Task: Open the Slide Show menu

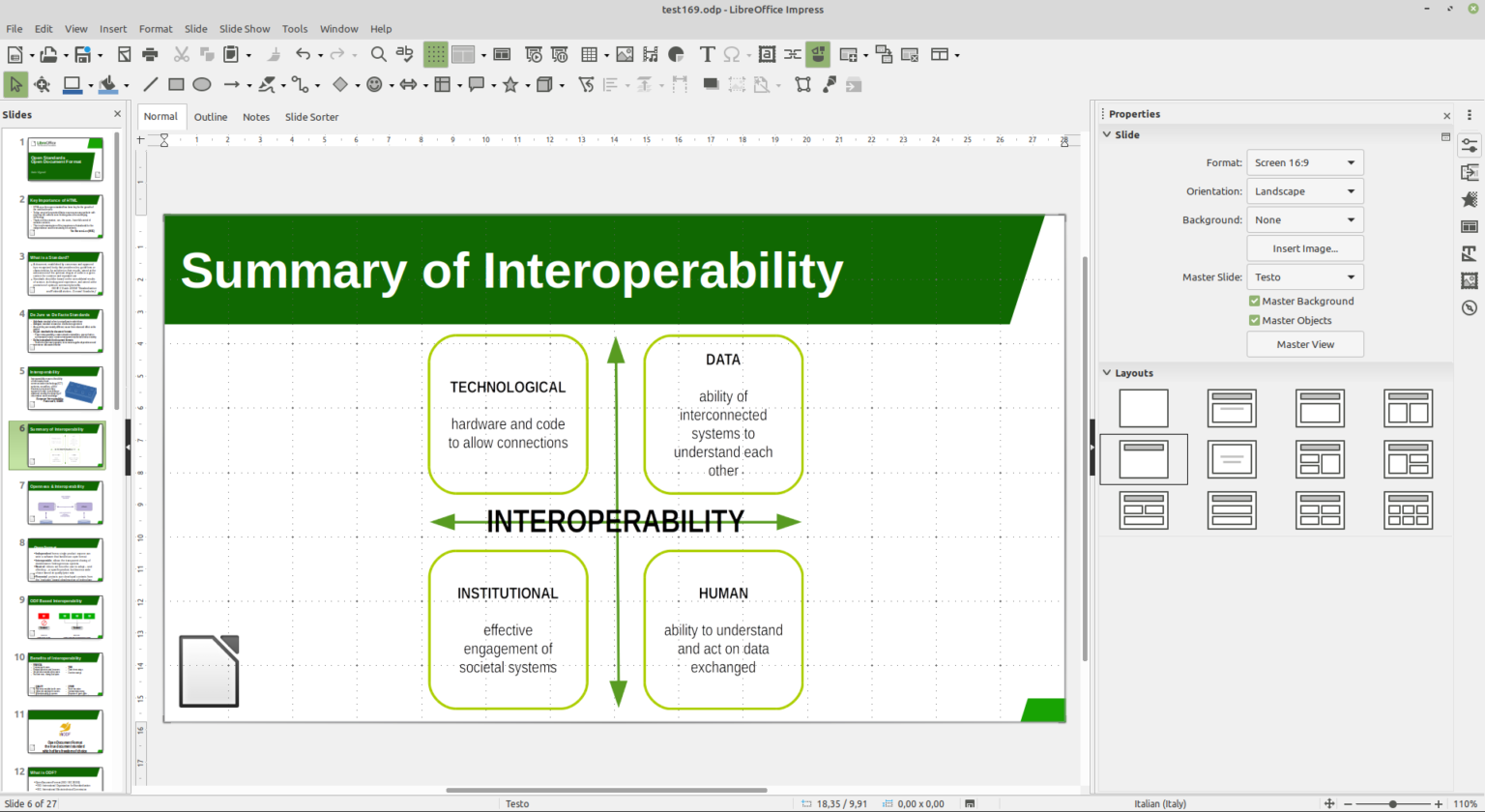Action: (x=245, y=28)
